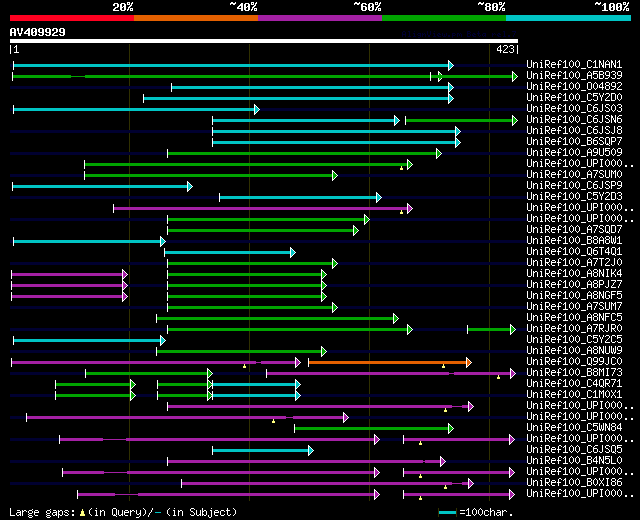Open hit UniRef100_C1NAN1
This screenshot has height=520, width=640.
tap(574, 64)
